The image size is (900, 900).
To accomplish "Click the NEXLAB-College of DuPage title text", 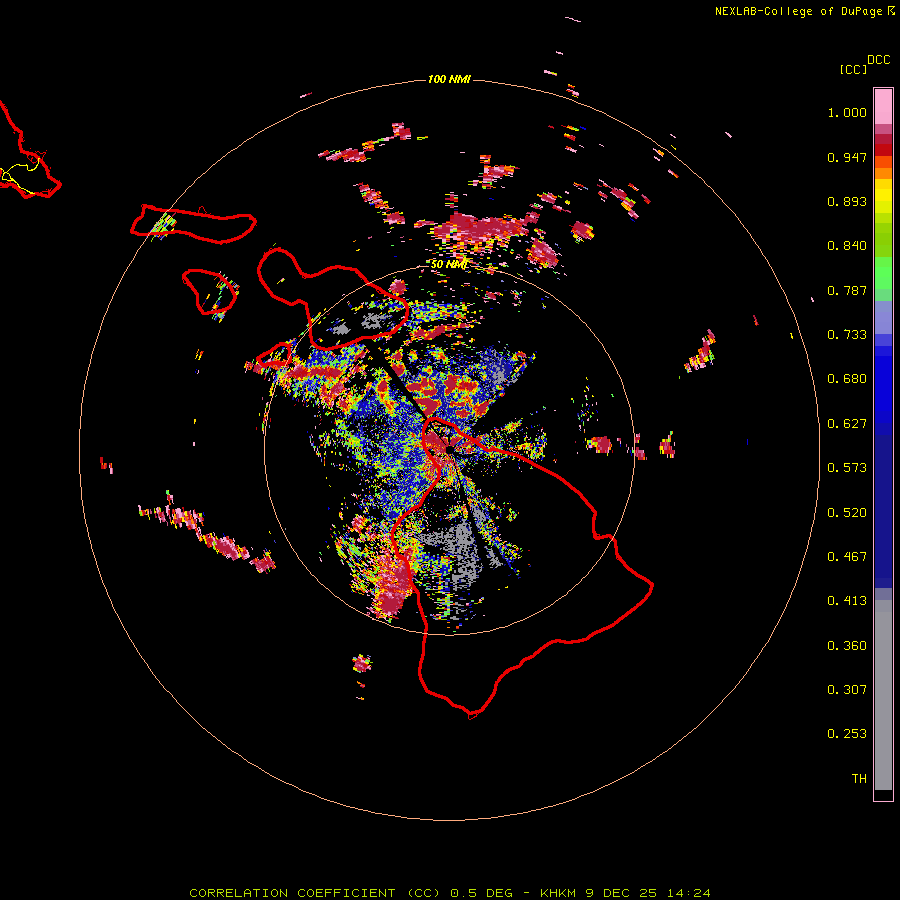I will coord(798,11).
